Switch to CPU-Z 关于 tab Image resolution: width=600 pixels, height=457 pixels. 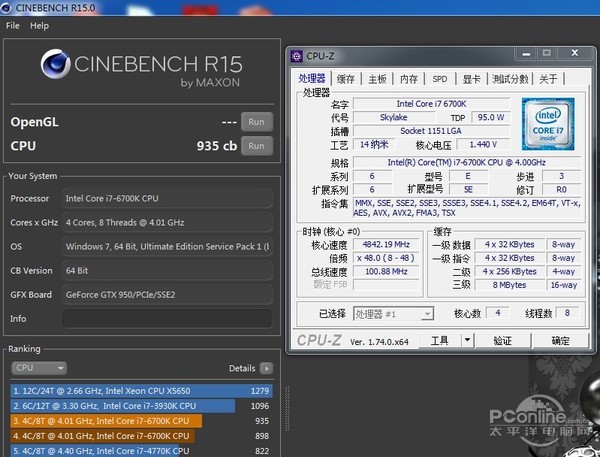[x=548, y=79]
